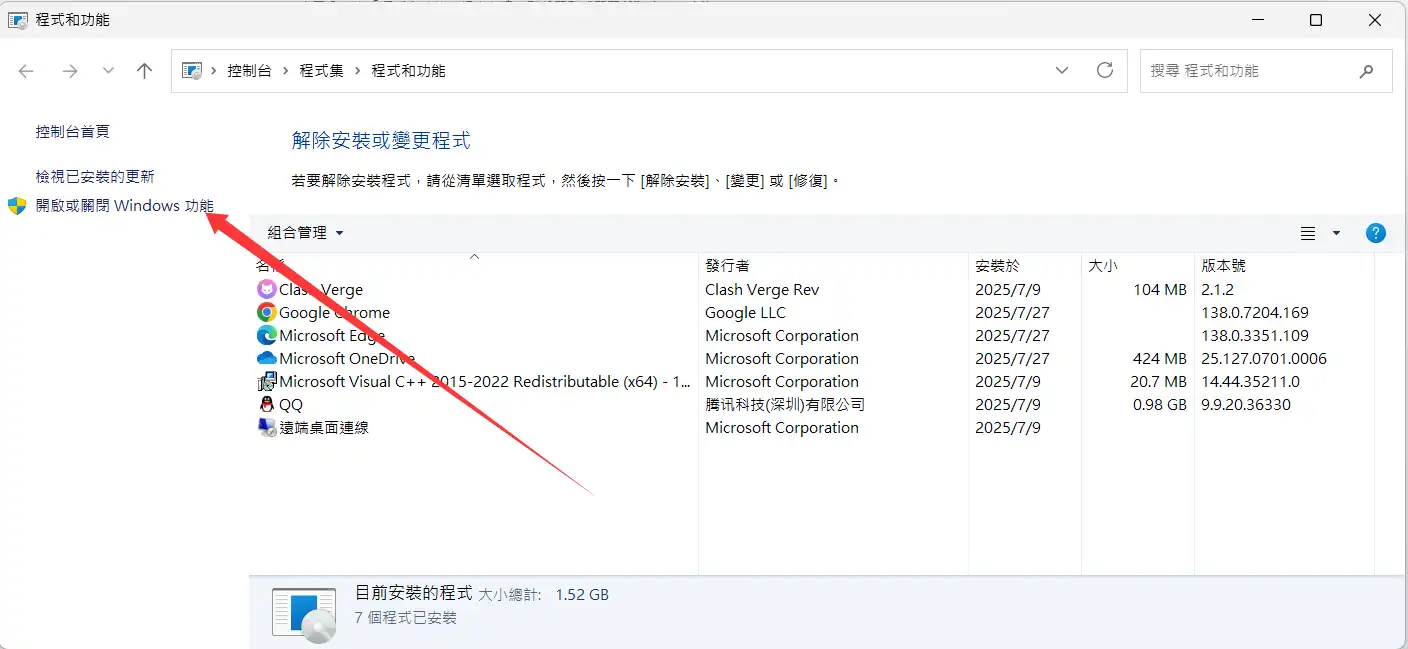Click the Clash Verge app icon

point(266,289)
